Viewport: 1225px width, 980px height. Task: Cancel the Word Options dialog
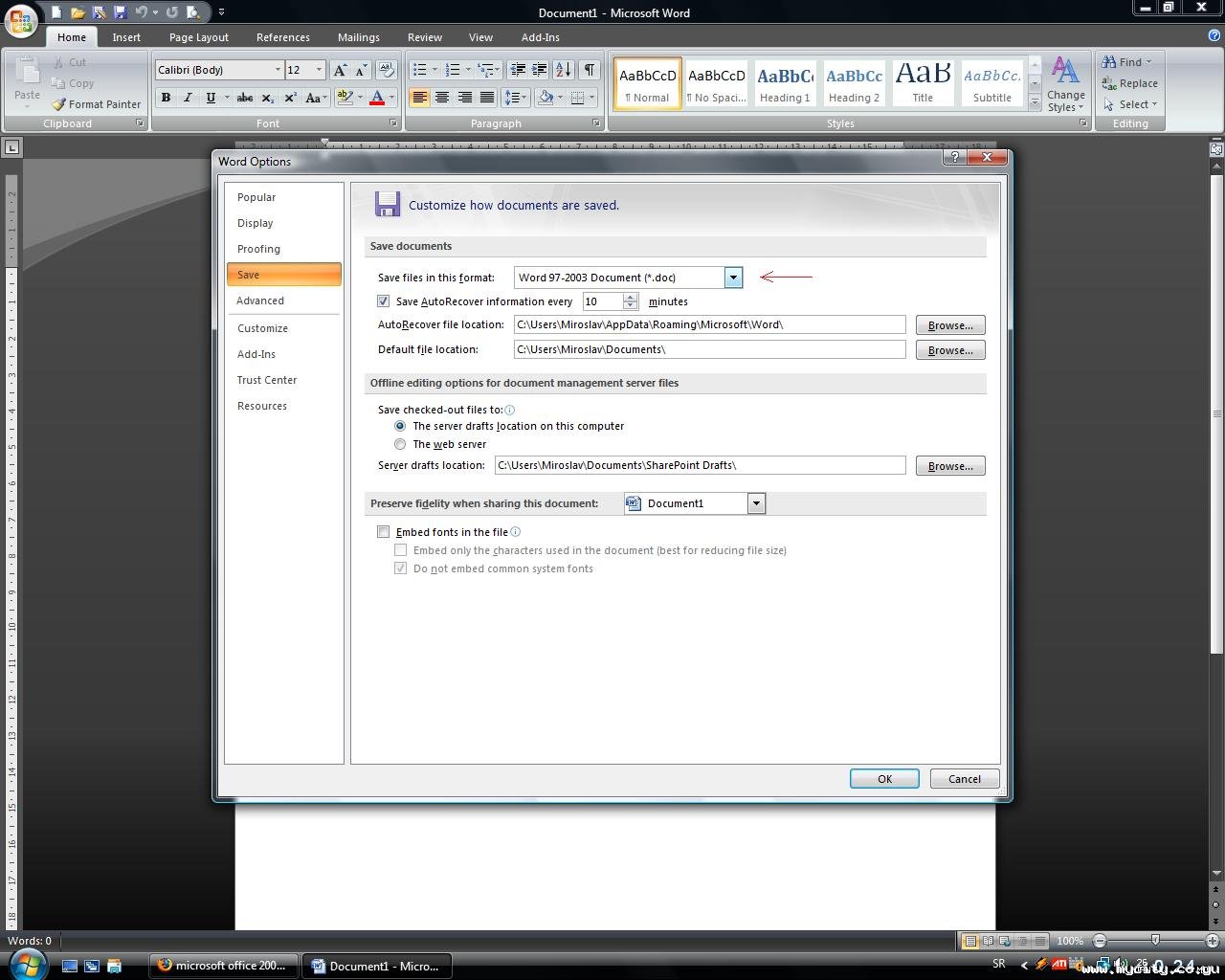pyautogui.click(x=965, y=779)
